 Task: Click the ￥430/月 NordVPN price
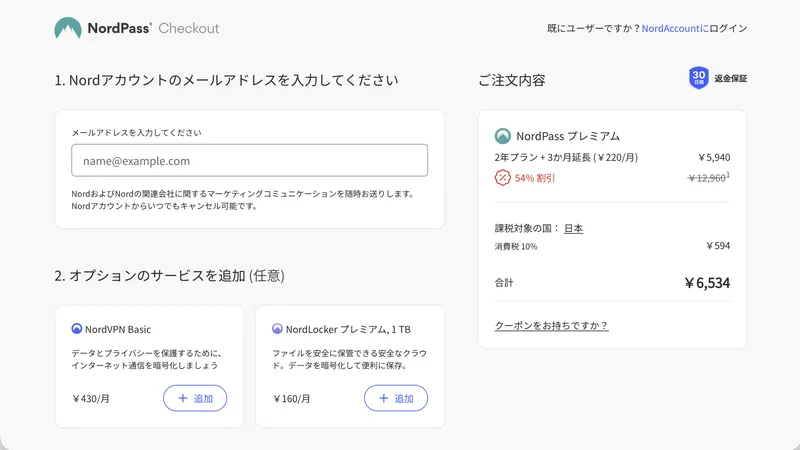(91, 398)
